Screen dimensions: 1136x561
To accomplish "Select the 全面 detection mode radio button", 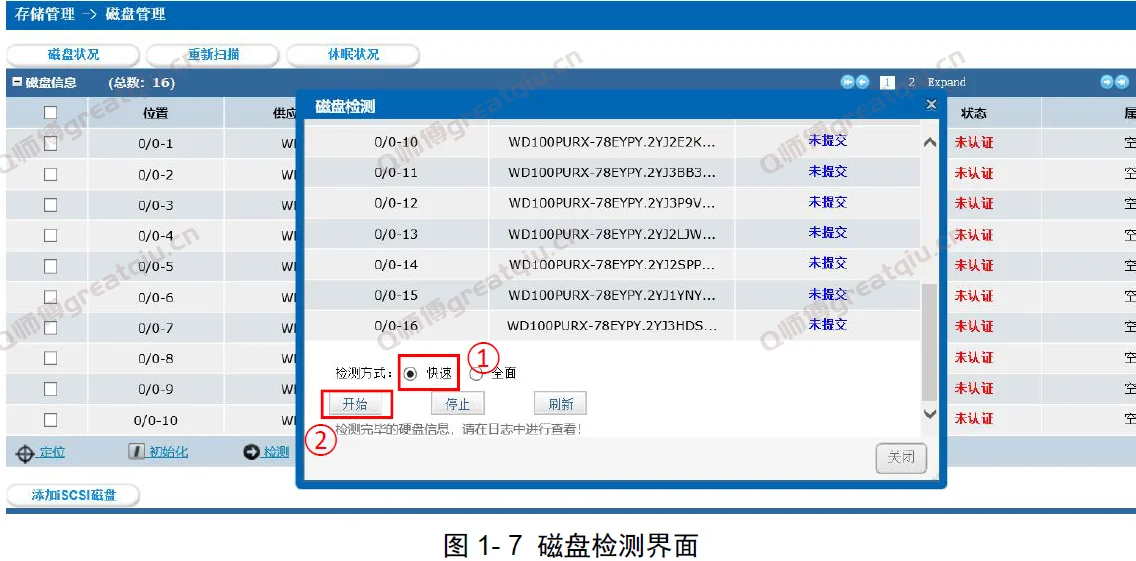I will (x=476, y=374).
